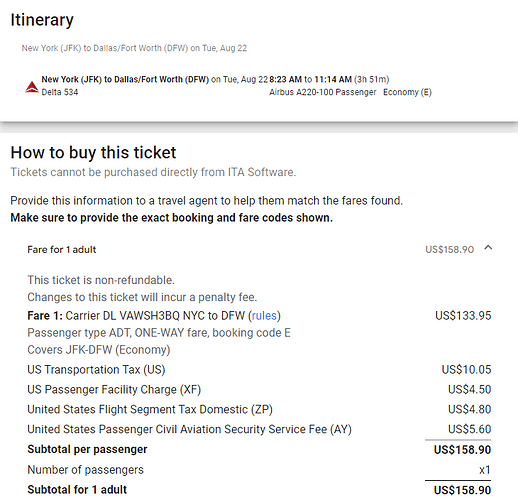
Task: Click the Flight Segment Tax Domestic (ZP) row
Action: point(259,409)
